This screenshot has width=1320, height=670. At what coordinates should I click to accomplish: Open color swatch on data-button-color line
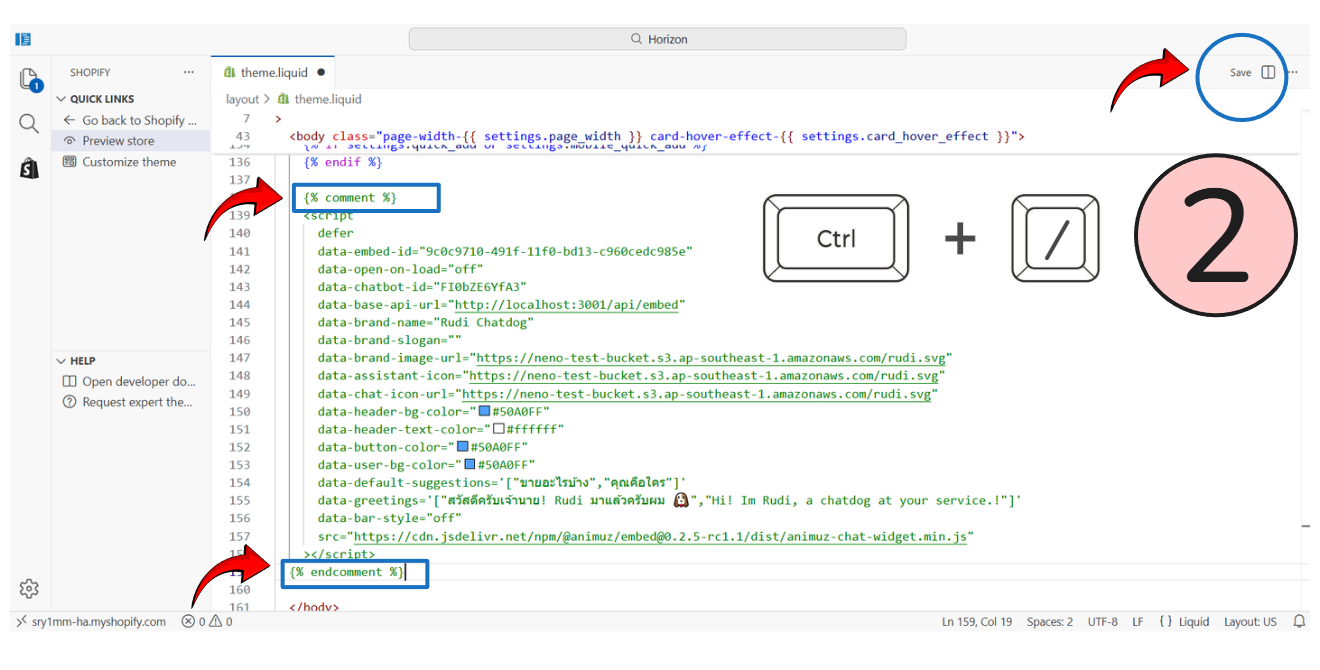tap(462, 447)
